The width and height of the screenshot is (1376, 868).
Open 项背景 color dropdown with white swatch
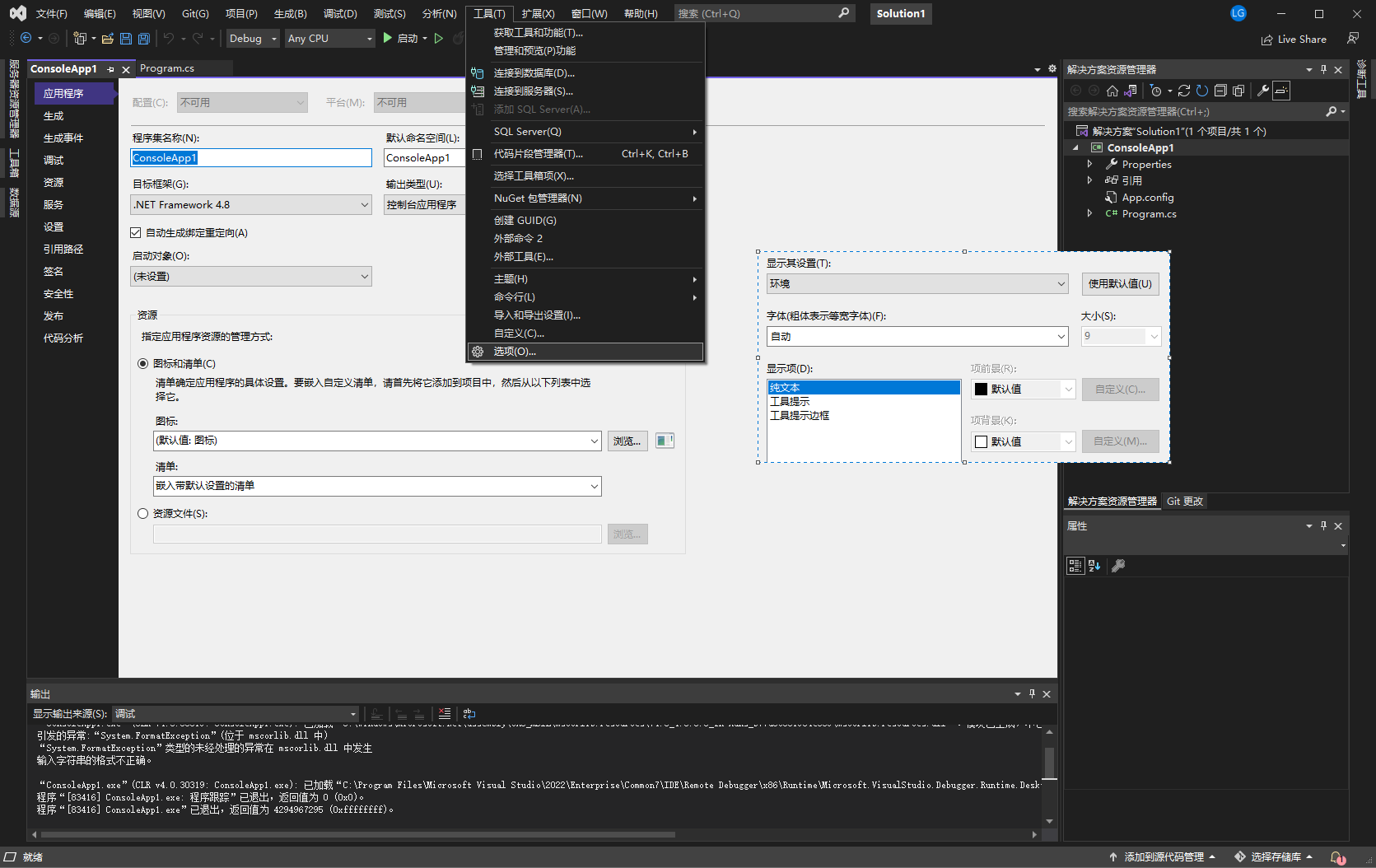pos(1024,441)
